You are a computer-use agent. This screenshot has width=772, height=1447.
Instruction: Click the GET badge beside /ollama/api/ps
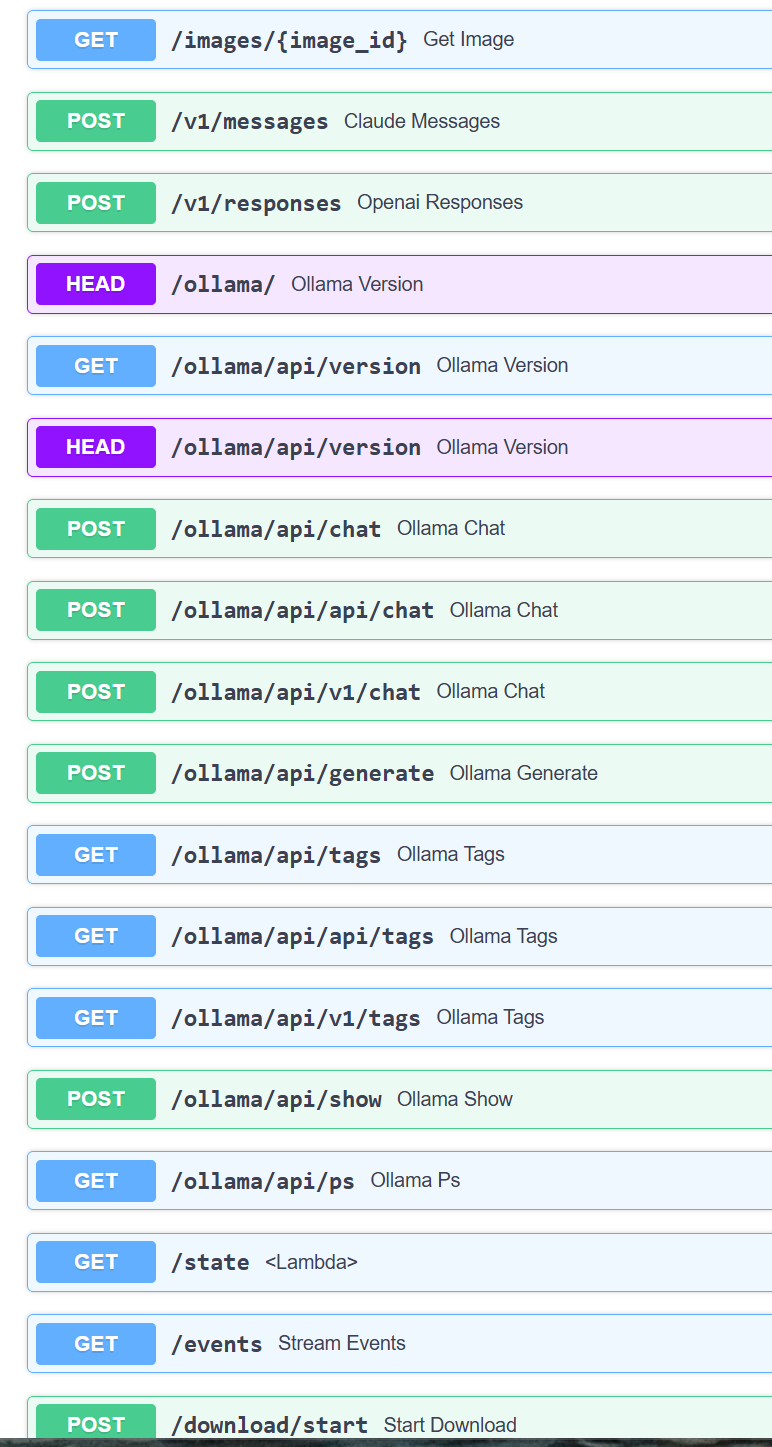96,1181
